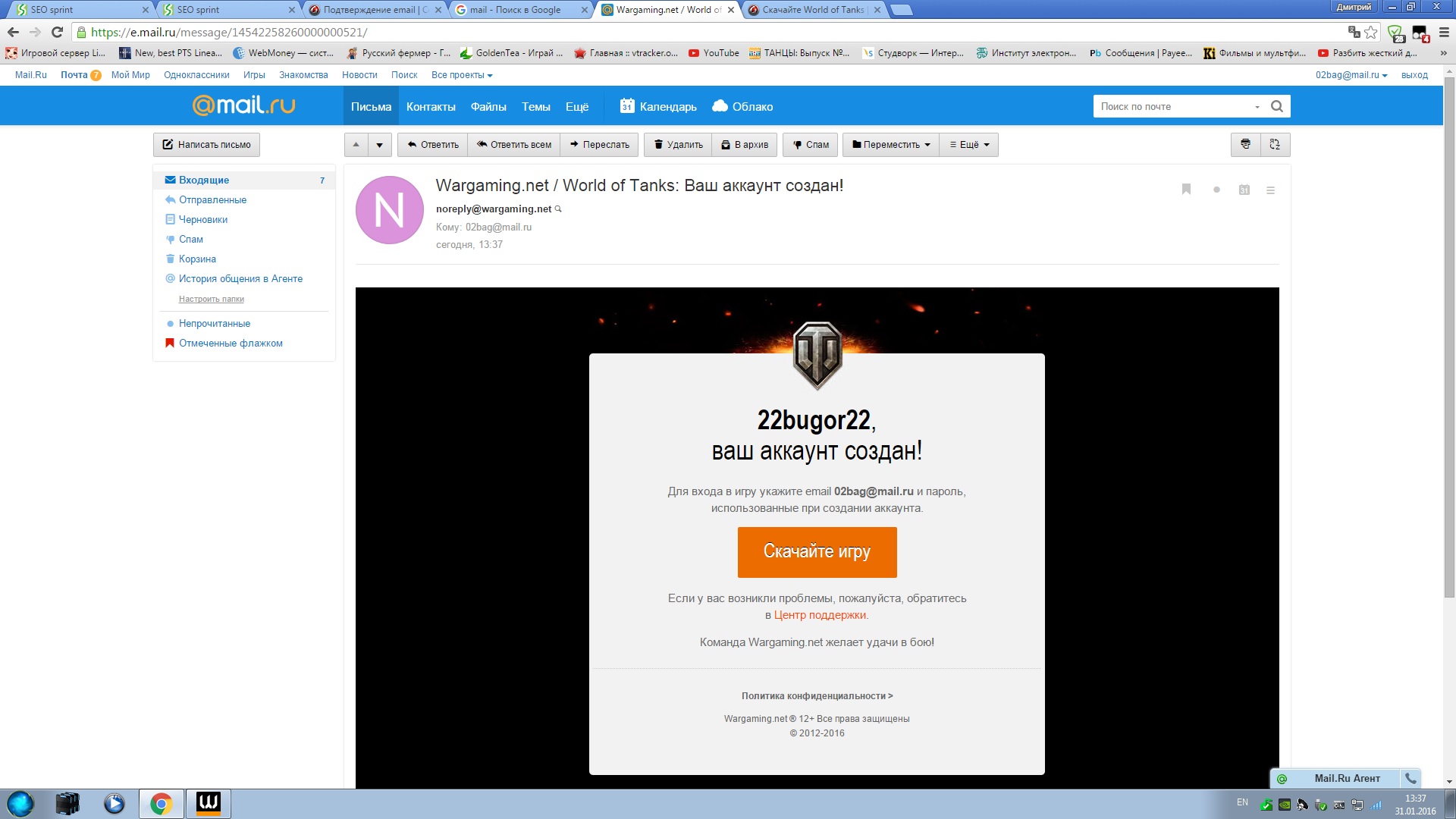Mark message as Спам button

811,144
